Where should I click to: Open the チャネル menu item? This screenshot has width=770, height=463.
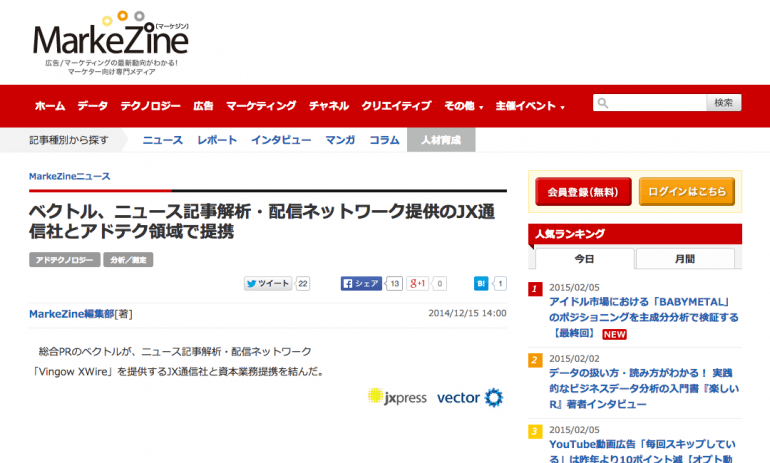point(329,106)
